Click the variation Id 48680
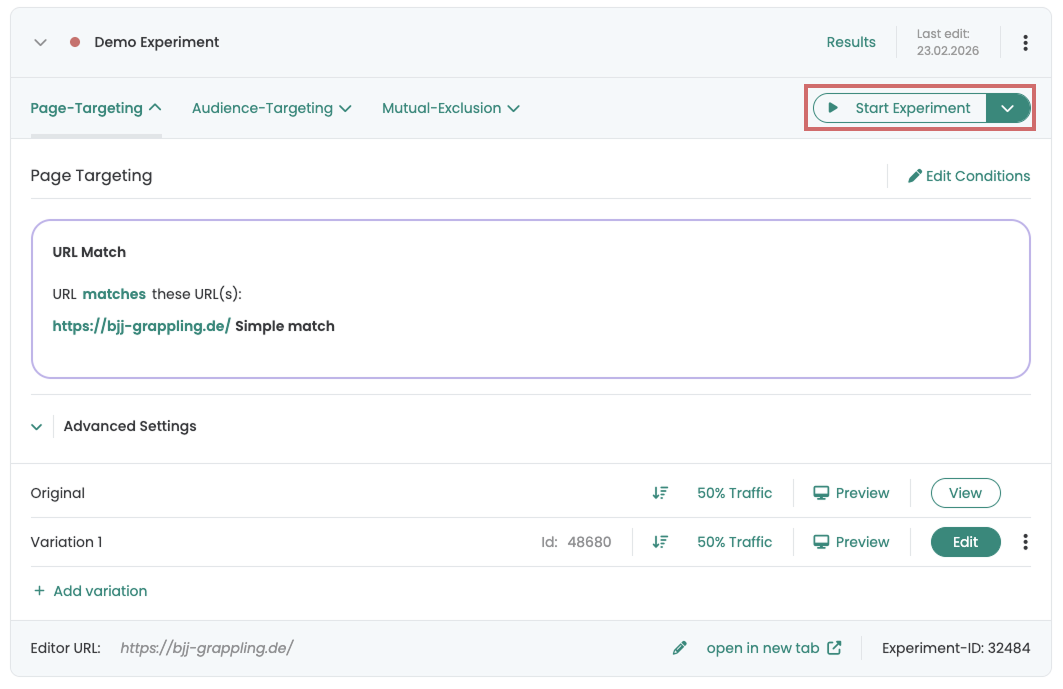The image size is (1063, 689). coord(576,542)
